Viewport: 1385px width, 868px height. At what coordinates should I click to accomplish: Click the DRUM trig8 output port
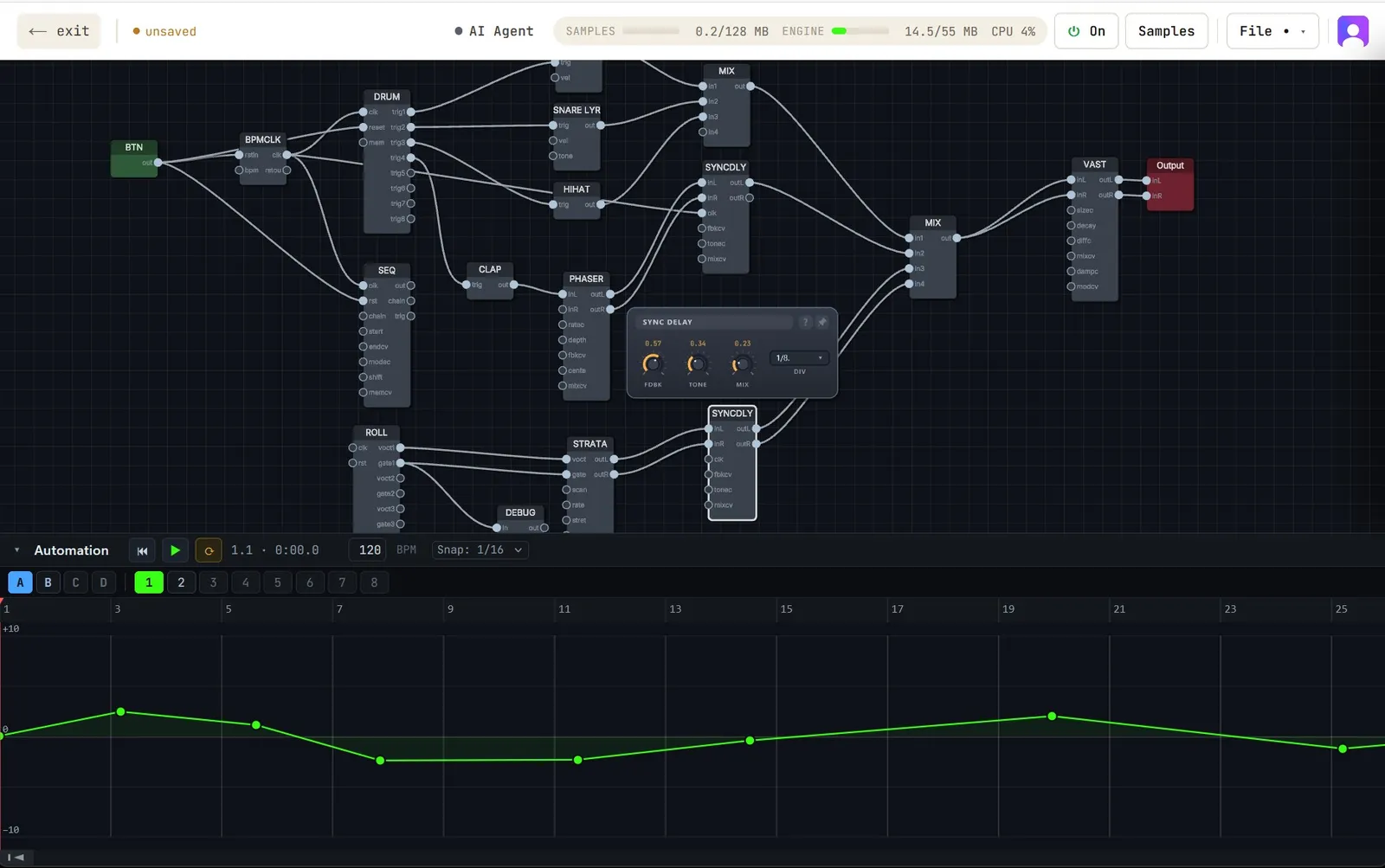click(411, 219)
